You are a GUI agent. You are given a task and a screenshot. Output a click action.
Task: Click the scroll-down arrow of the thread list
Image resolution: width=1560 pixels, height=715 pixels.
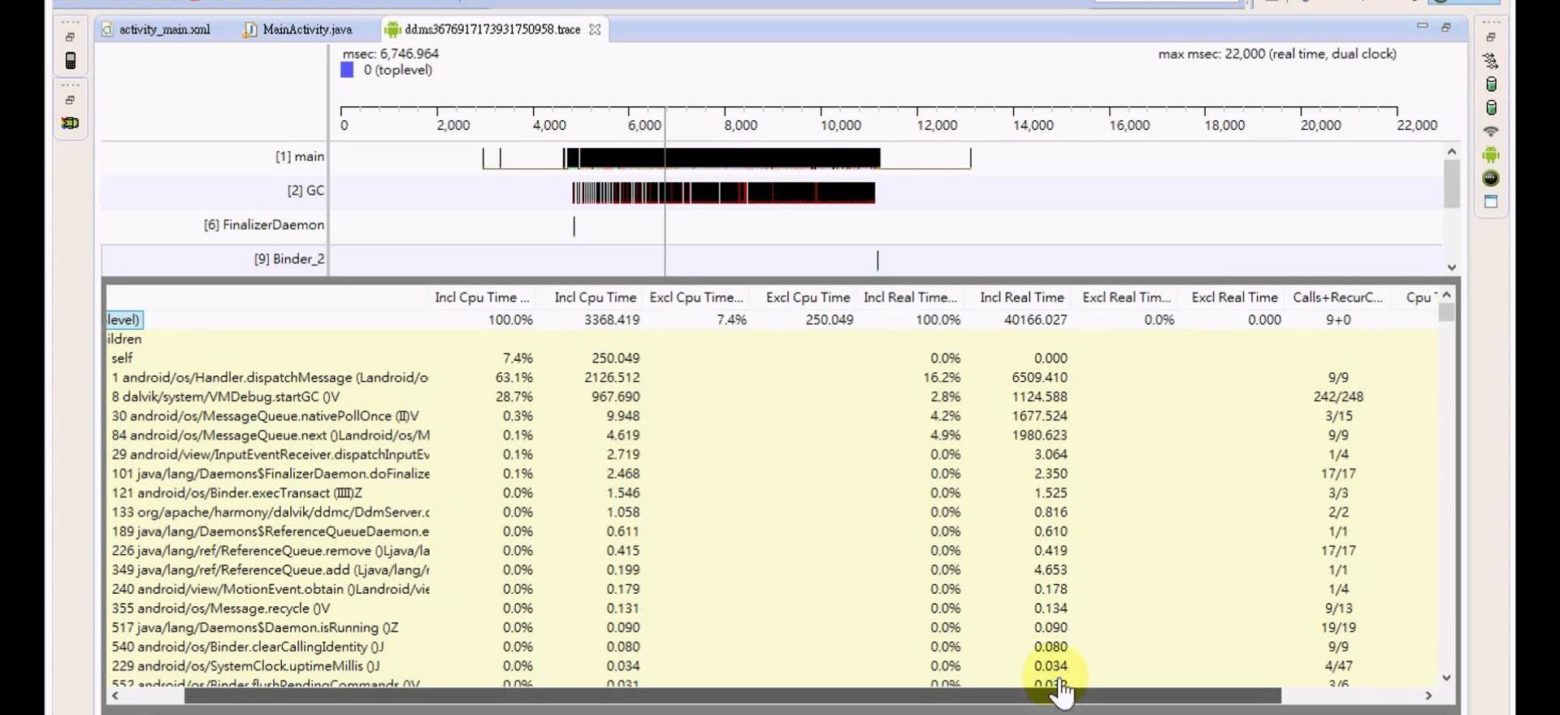[x=1451, y=267]
